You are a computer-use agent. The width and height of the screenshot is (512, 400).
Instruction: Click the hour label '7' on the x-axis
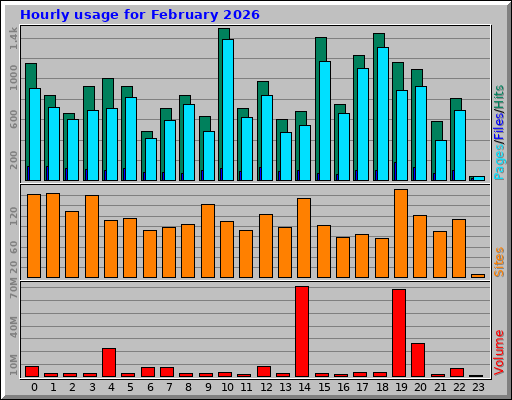(x=170, y=387)
